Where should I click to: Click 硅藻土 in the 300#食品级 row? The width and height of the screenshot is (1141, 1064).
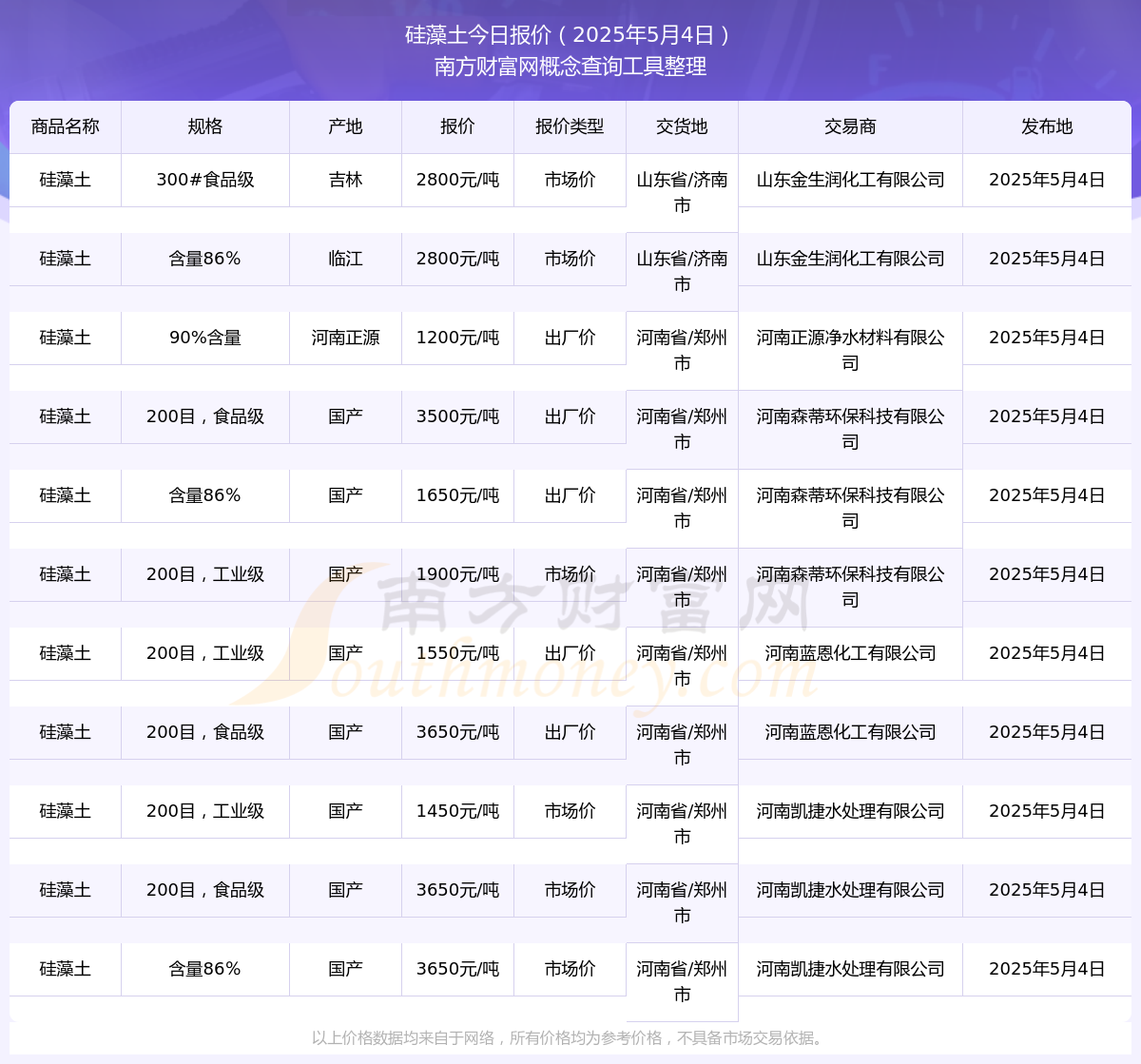click(66, 180)
